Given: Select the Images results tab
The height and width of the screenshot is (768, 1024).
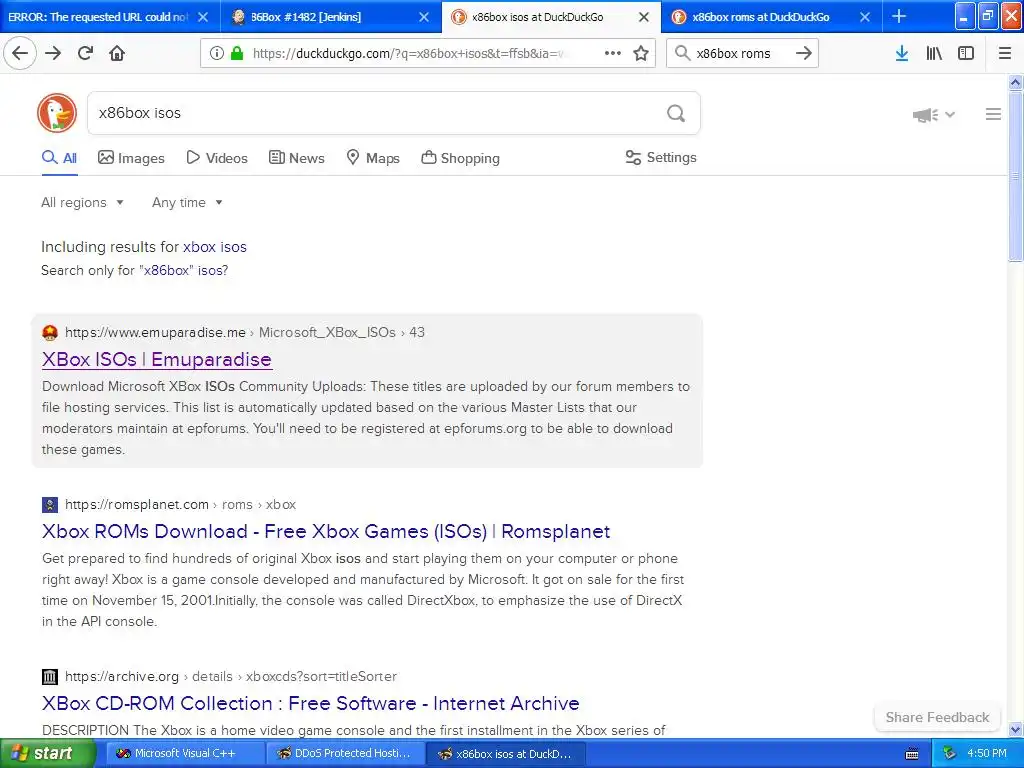Looking at the screenshot, I should (131, 158).
